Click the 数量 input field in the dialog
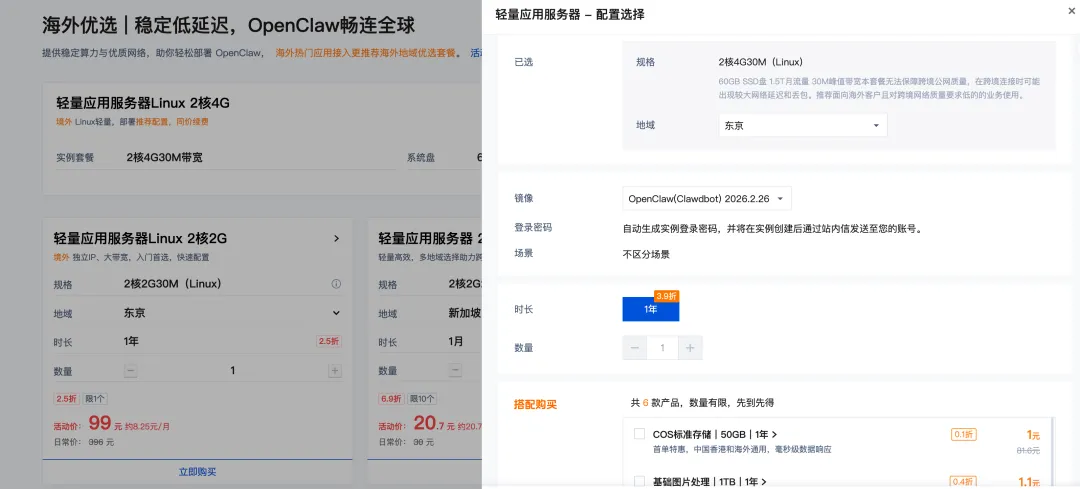Viewport: 1080px width, 489px height. pos(663,348)
